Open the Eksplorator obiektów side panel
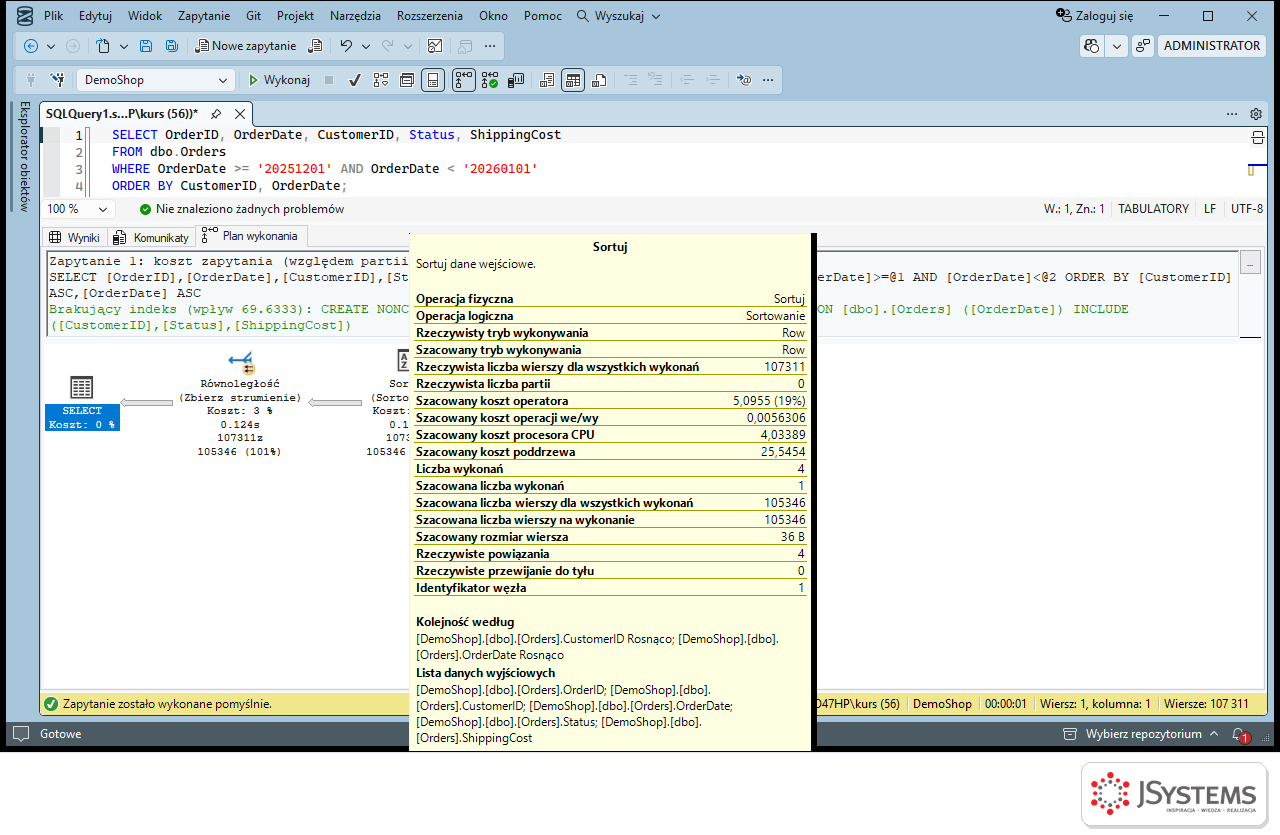This screenshot has width=1280, height=835. click(x=25, y=155)
